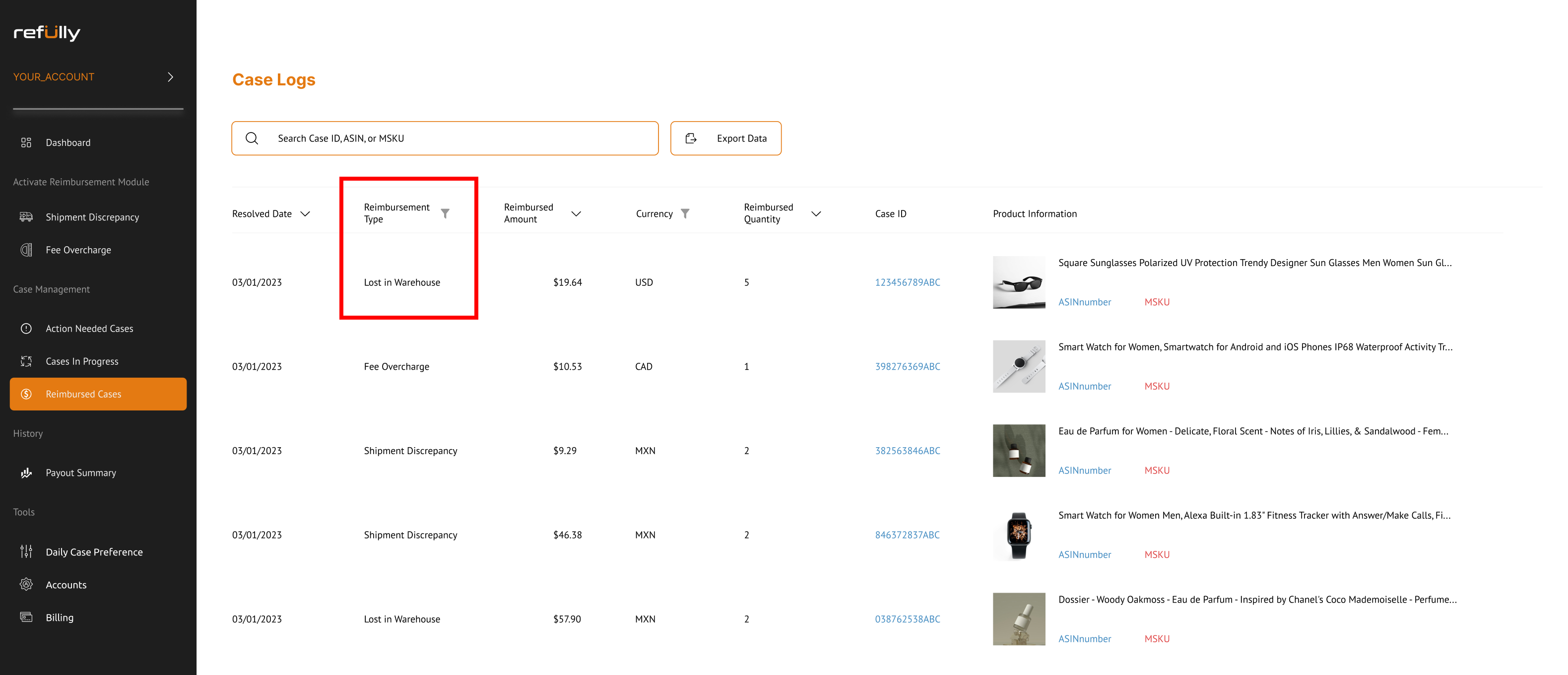The image size is (1568, 675).
Task: Click ASINnumber for Smart Watch for Women Men, Alexa
Action: [x=1085, y=555]
